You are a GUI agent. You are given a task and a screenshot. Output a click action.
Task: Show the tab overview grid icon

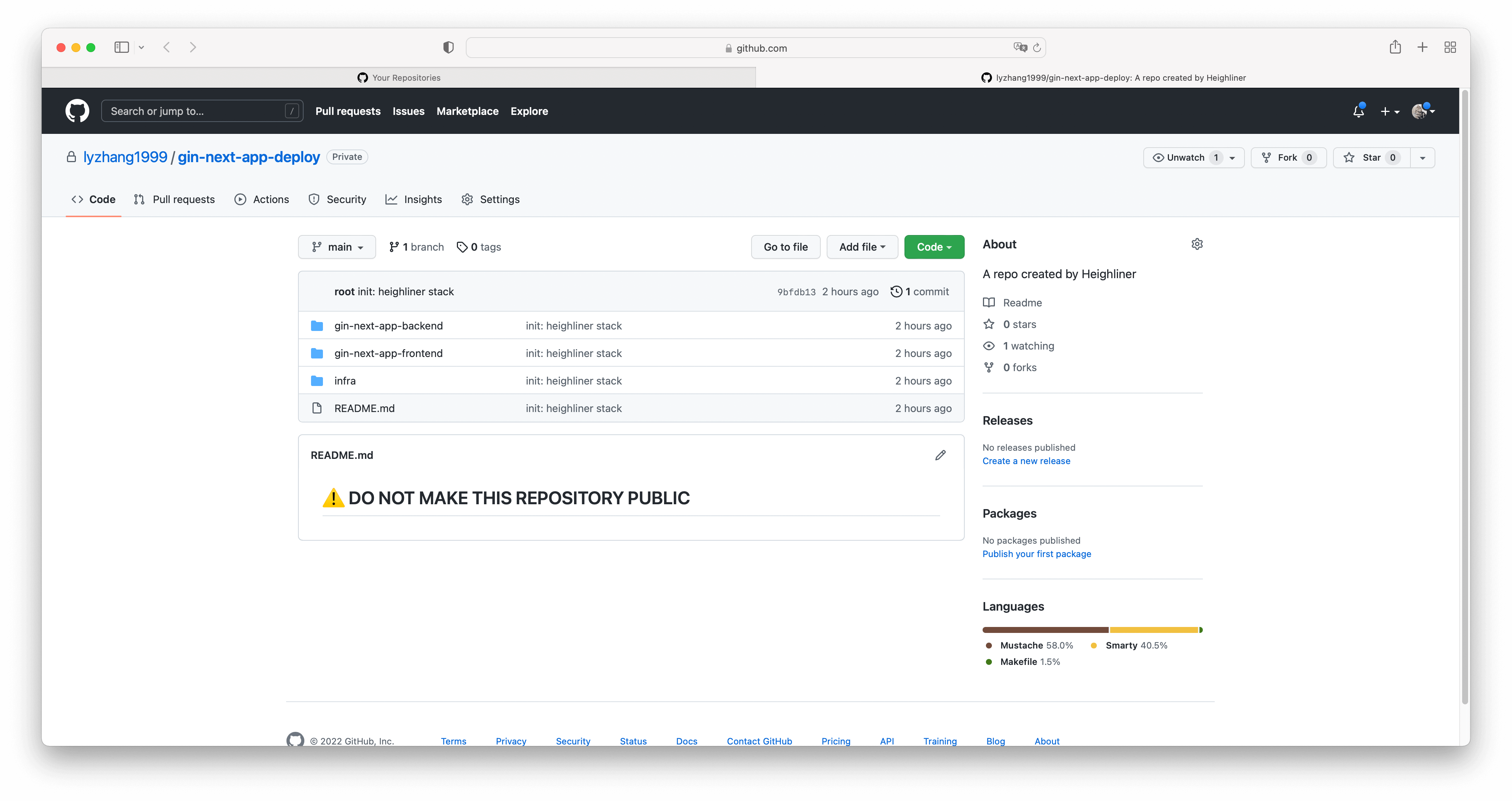pos(1450,48)
